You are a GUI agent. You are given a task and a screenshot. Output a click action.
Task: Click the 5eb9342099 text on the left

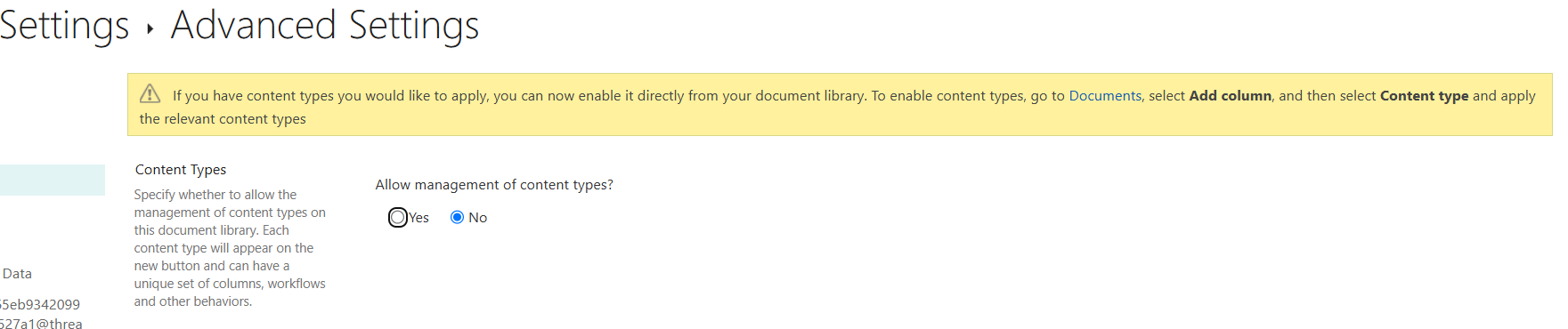pos(40,304)
